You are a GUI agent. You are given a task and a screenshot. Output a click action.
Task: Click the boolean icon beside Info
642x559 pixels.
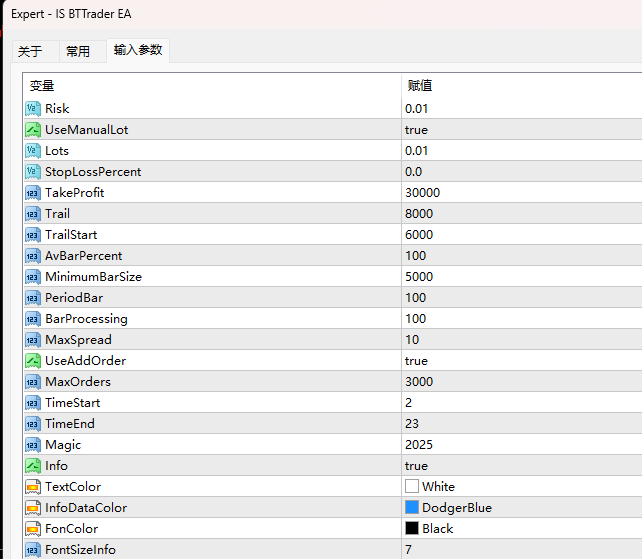(33, 466)
